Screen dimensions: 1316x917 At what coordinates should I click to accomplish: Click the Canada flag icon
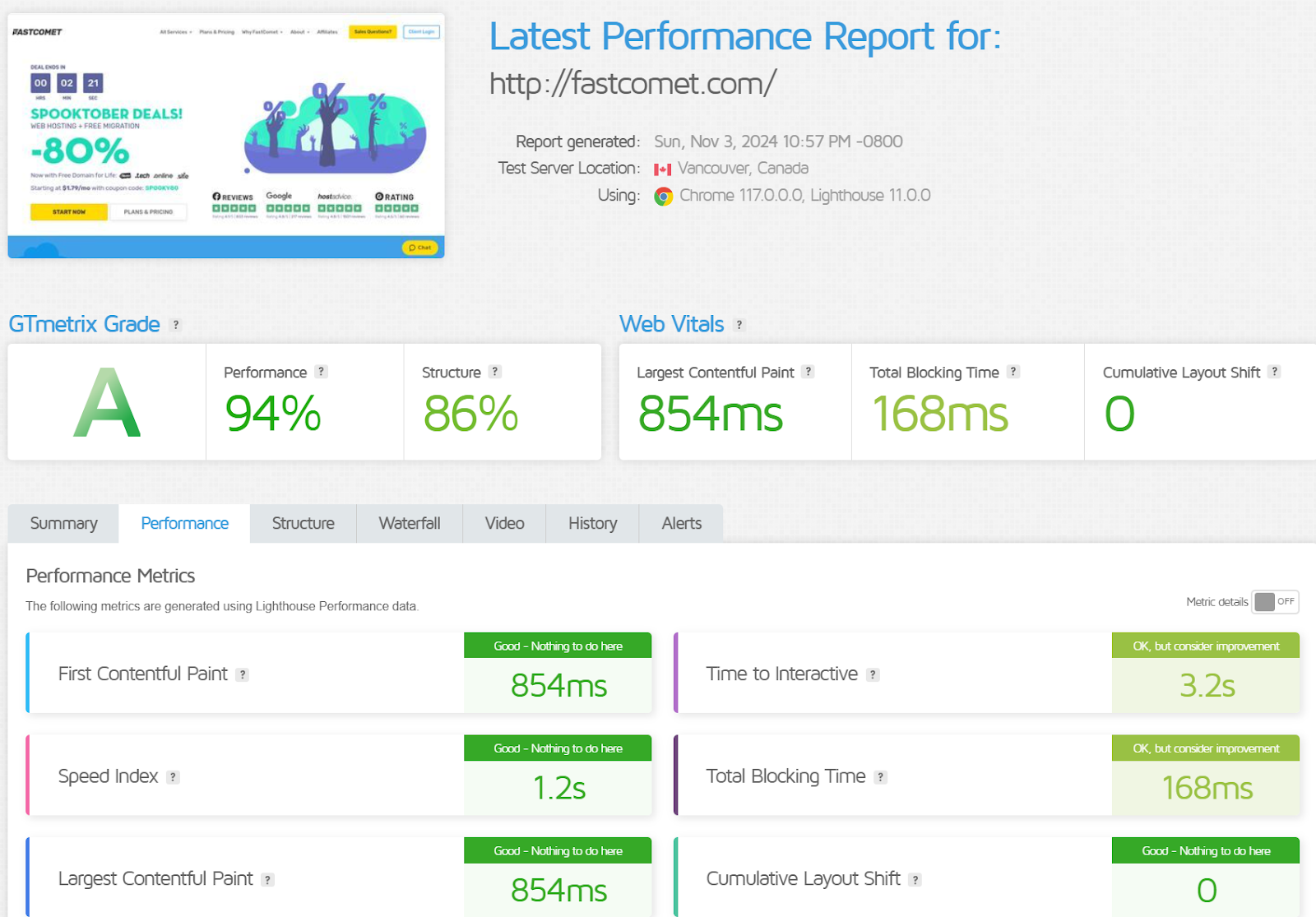[661, 168]
